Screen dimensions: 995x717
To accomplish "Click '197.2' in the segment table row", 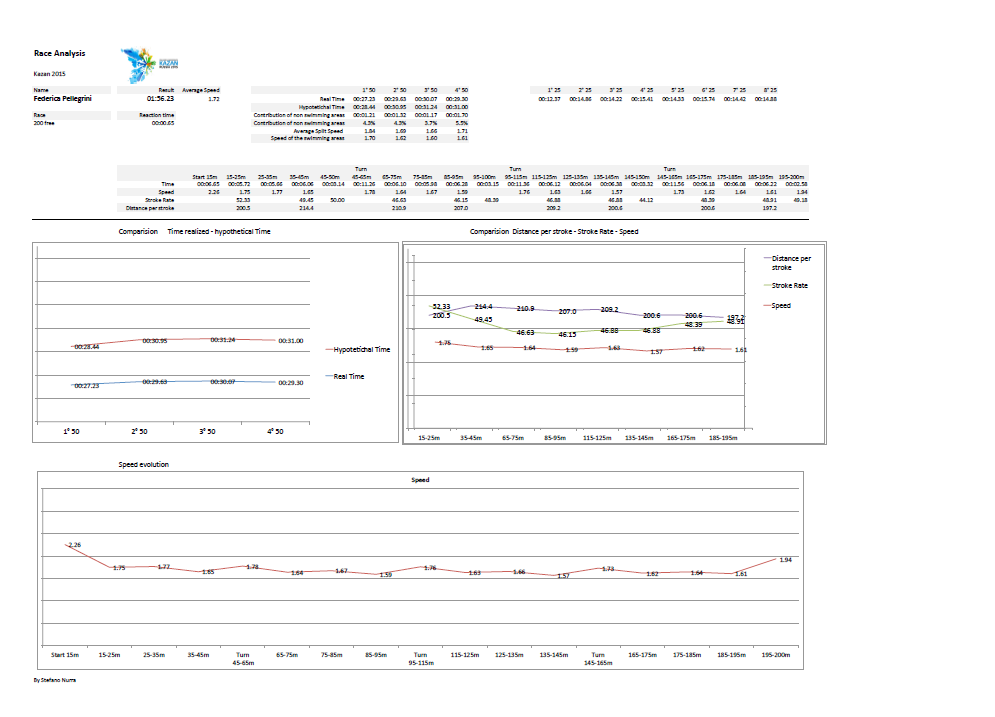I will (770, 208).
